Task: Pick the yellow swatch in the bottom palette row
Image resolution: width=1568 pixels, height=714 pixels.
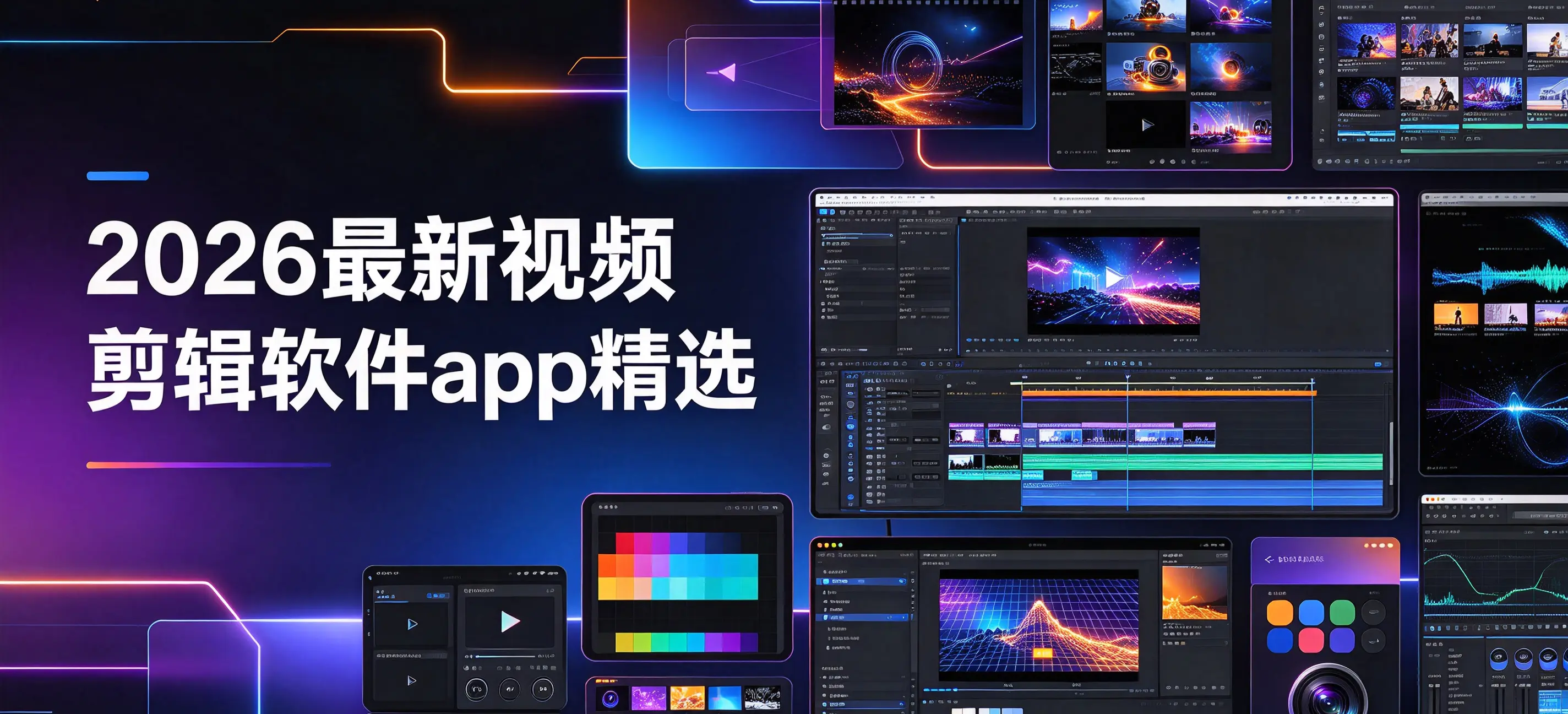Action: [x=624, y=642]
